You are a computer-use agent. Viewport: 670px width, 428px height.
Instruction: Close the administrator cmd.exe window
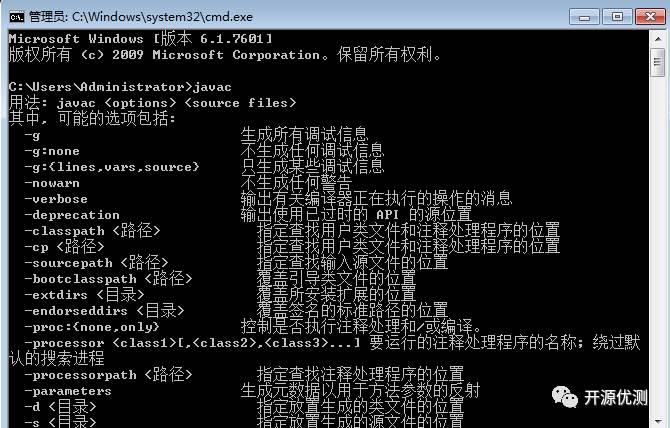[650, 17]
